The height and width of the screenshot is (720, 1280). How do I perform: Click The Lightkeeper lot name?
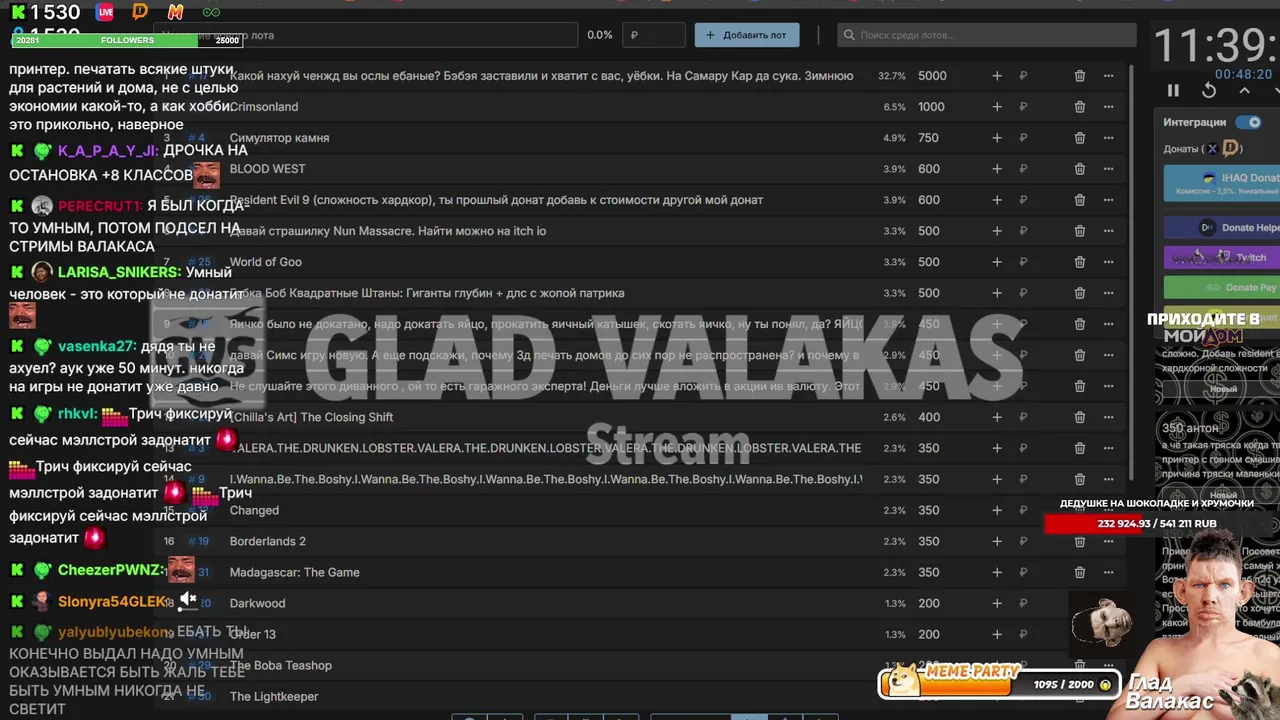point(274,696)
